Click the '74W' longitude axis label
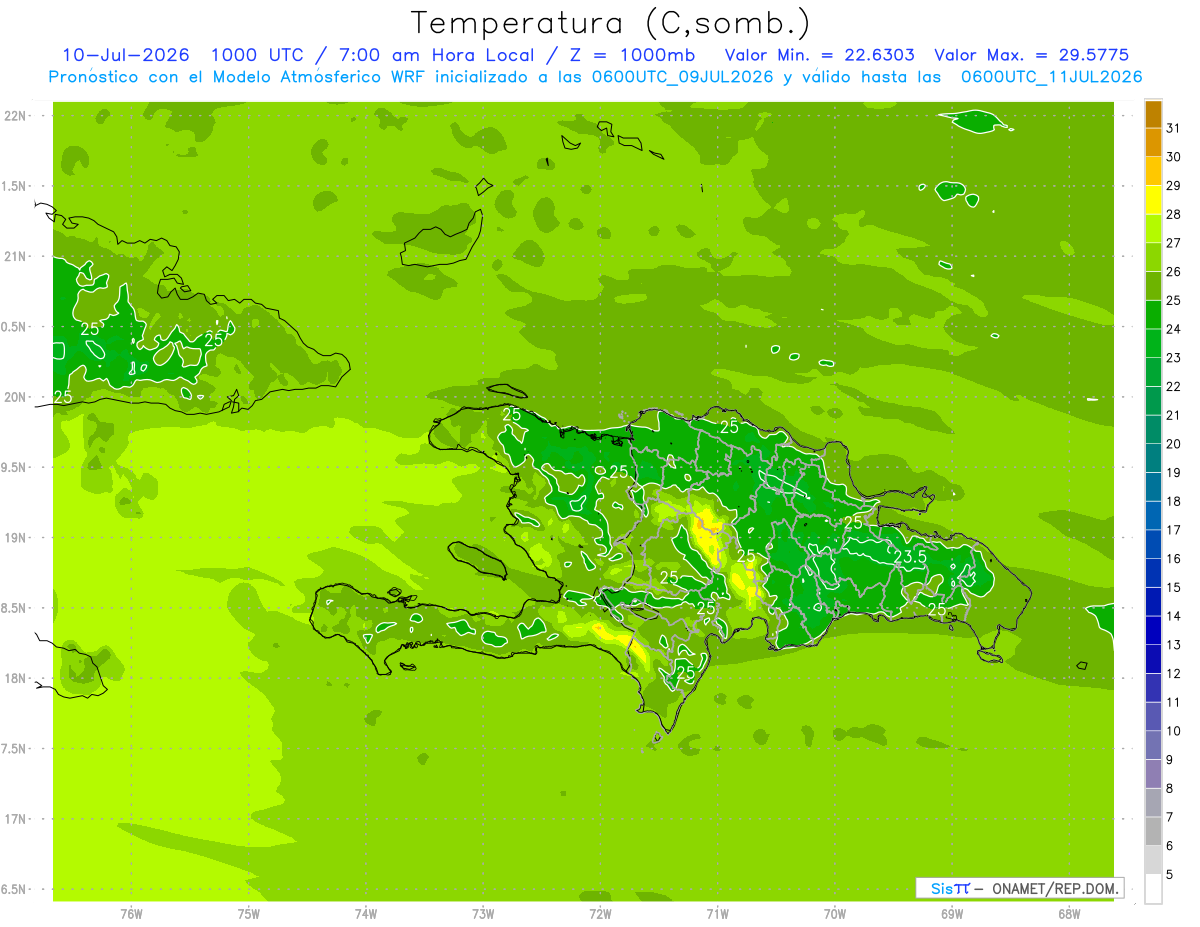The image size is (1200, 927). tap(366, 913)
